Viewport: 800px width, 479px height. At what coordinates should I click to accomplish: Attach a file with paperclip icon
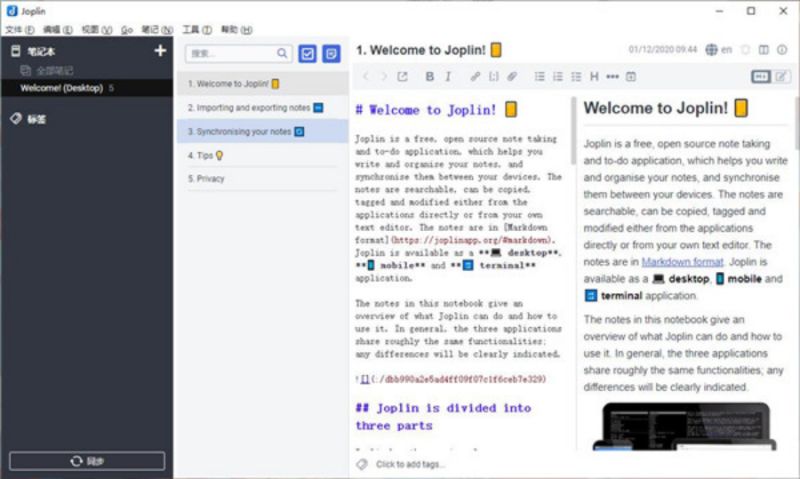[x=512, y=77]
